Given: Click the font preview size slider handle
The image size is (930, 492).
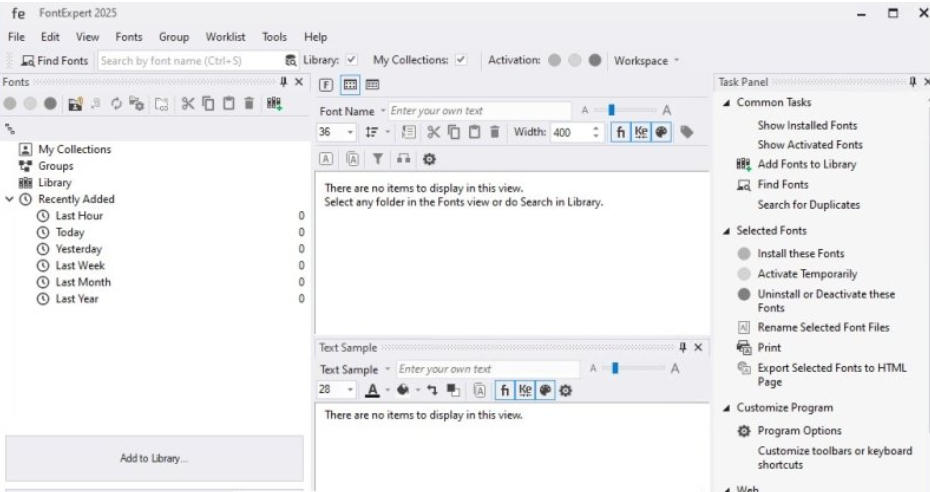Looking at the screenshot, I should click(611, 110).
